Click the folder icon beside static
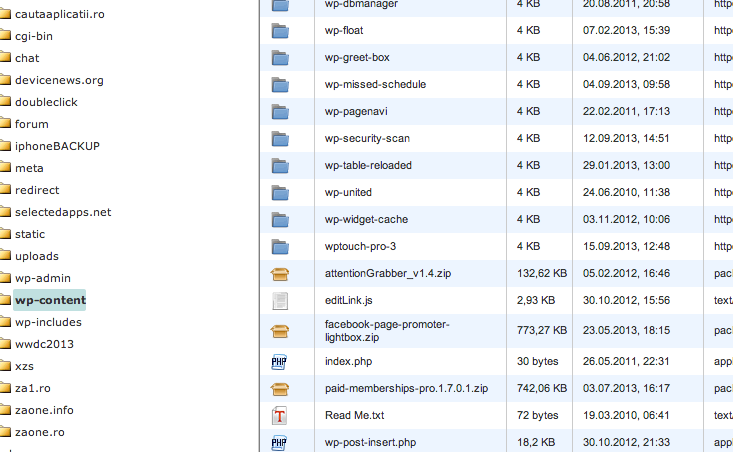Screen dimensions: 733x452 5,233
